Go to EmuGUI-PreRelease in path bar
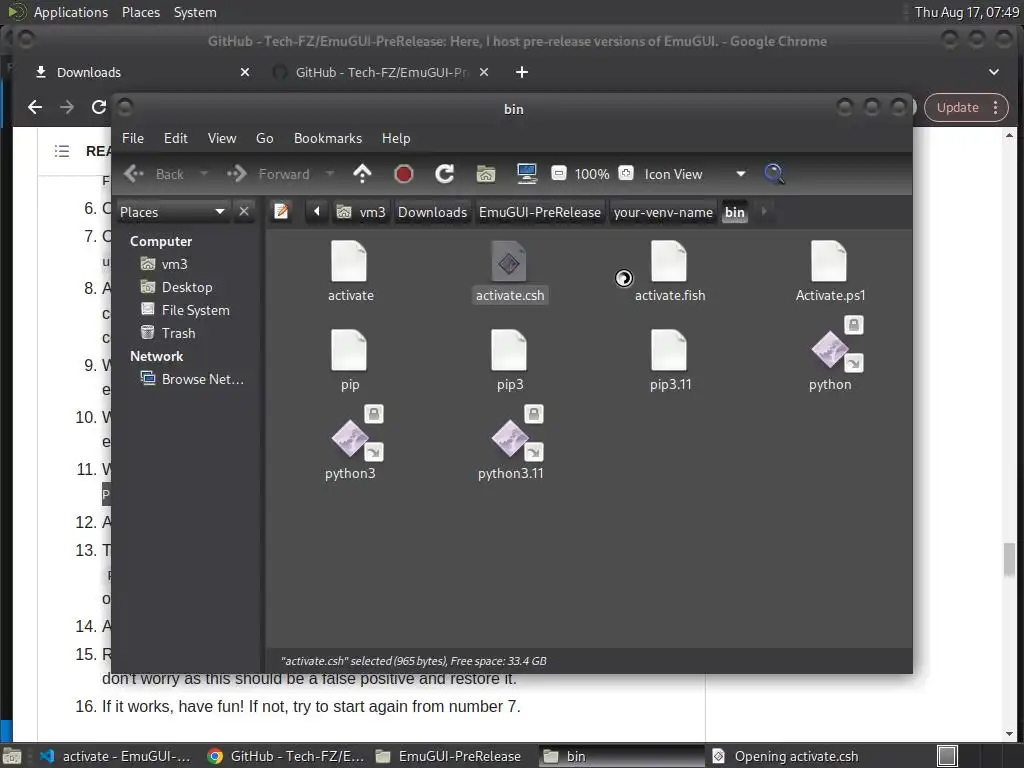 click(539, 212)
